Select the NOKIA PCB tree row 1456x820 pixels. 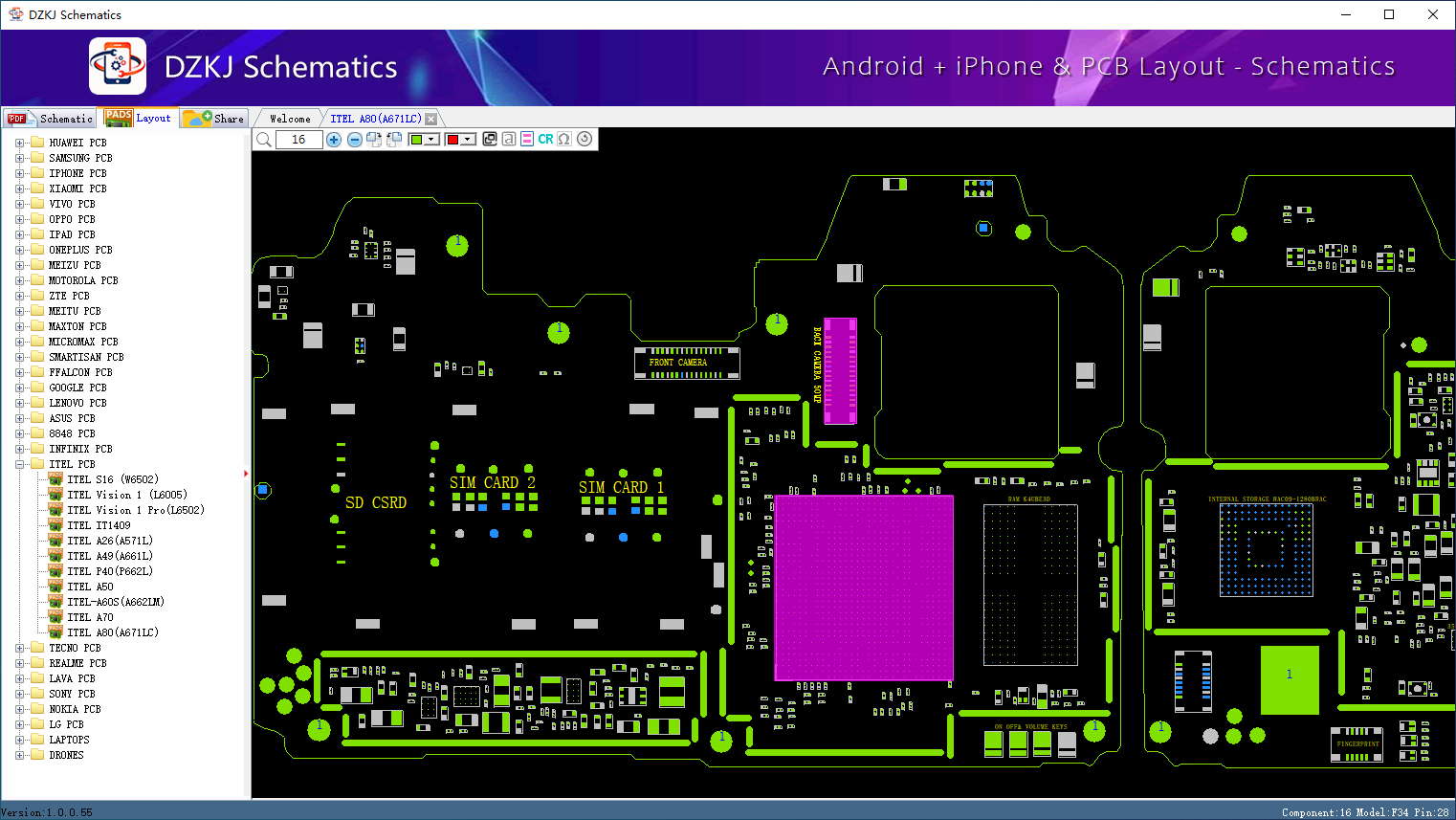75,709
